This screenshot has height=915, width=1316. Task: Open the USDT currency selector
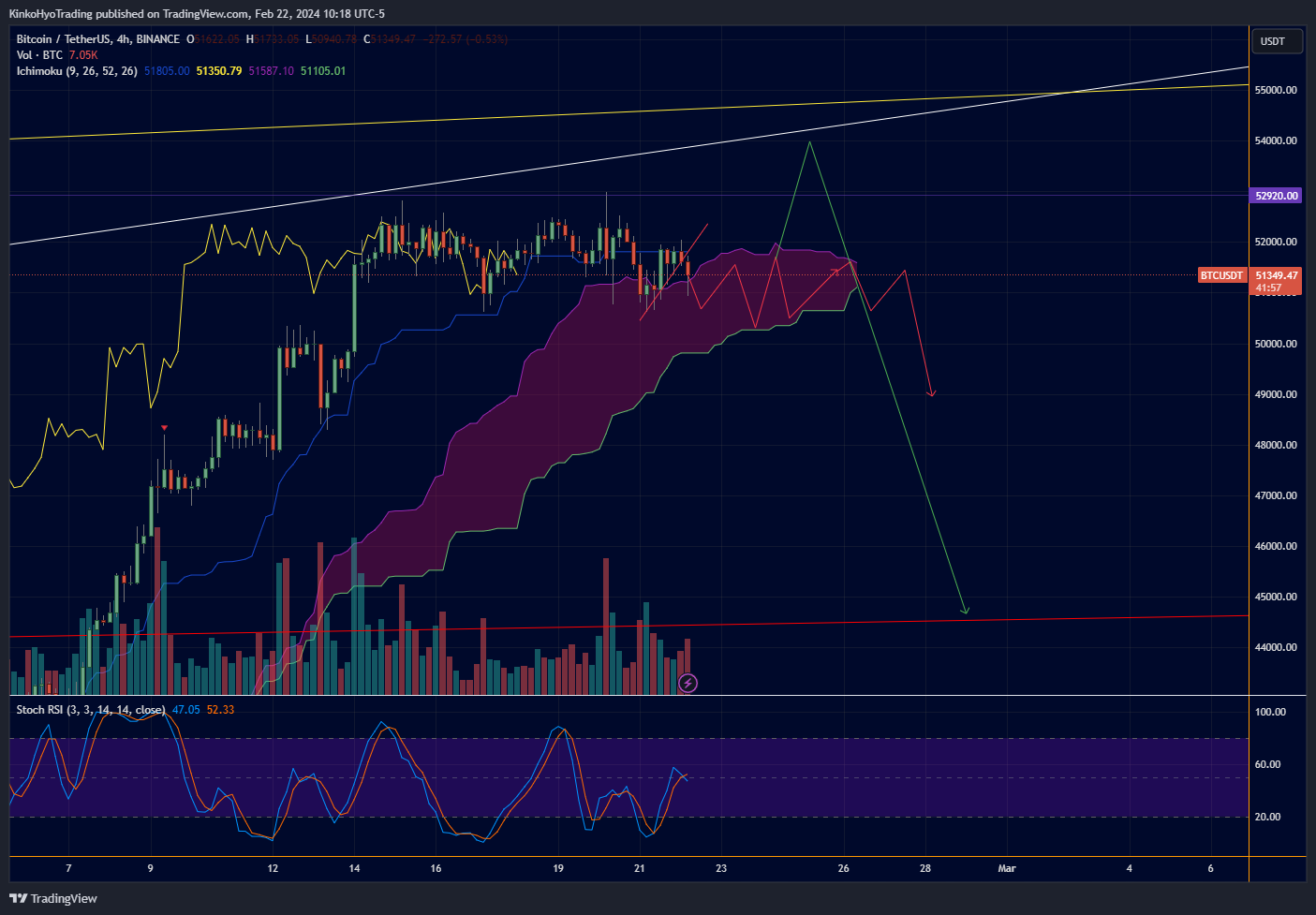coord(1276,41)
